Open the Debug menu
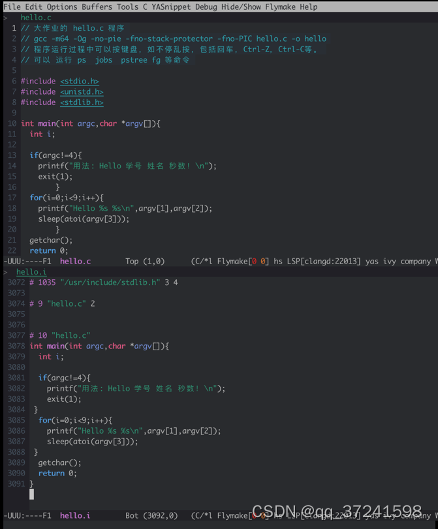The image size is (438, 530). tap(206, 7)
